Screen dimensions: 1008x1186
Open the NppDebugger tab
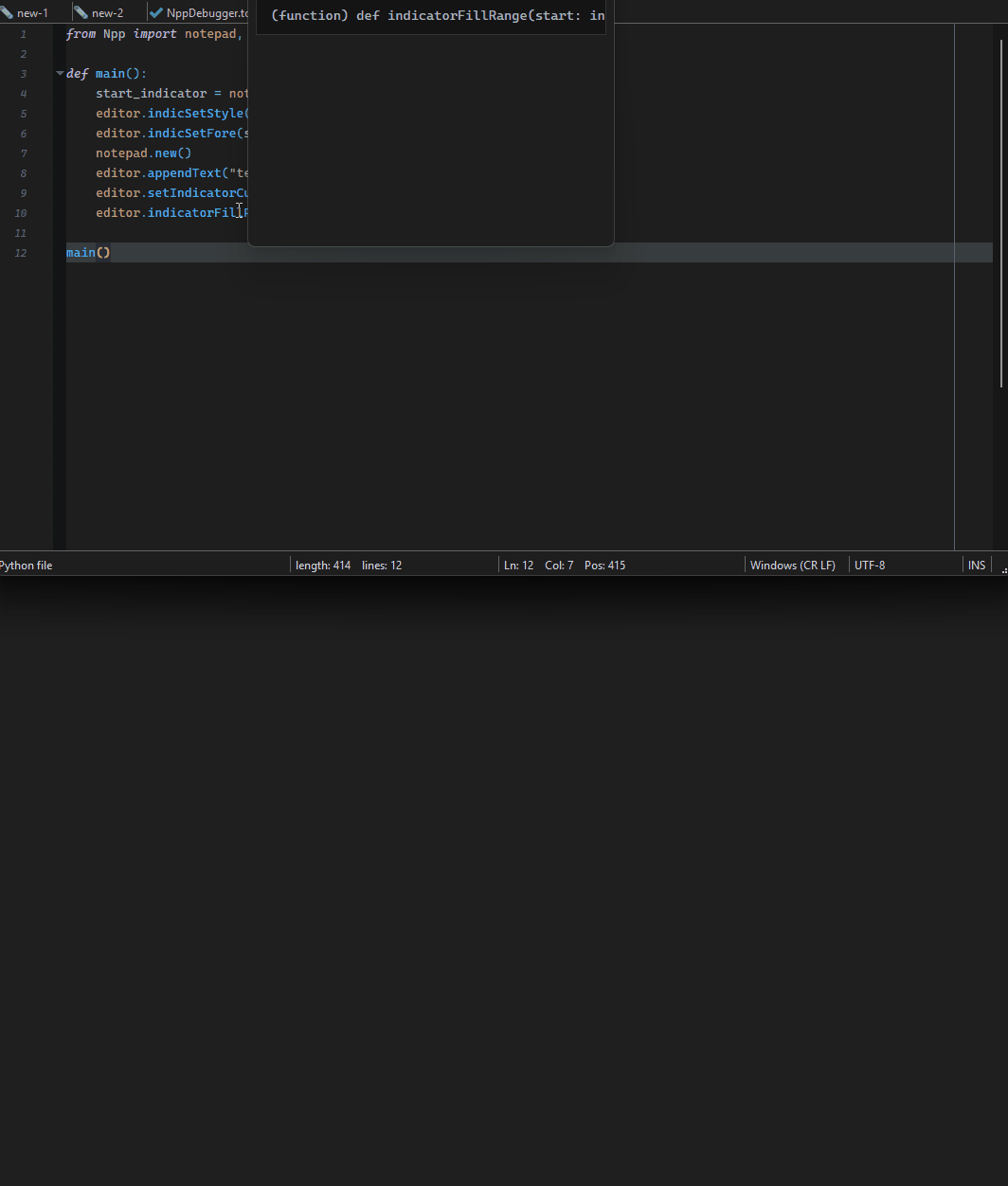coord(199,12)
